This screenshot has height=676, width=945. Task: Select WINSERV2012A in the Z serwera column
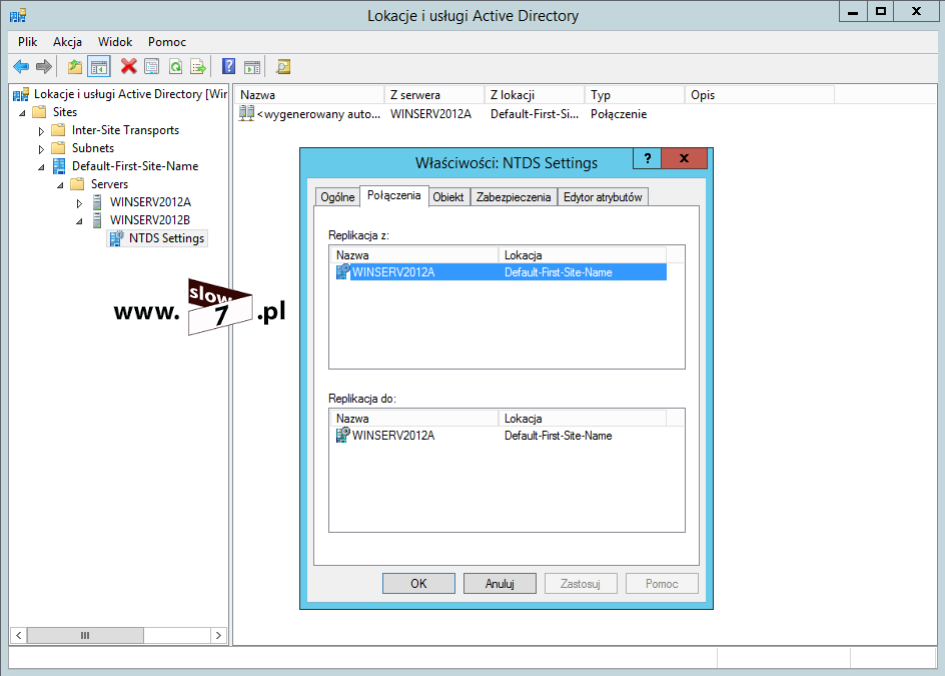[431, 114]
